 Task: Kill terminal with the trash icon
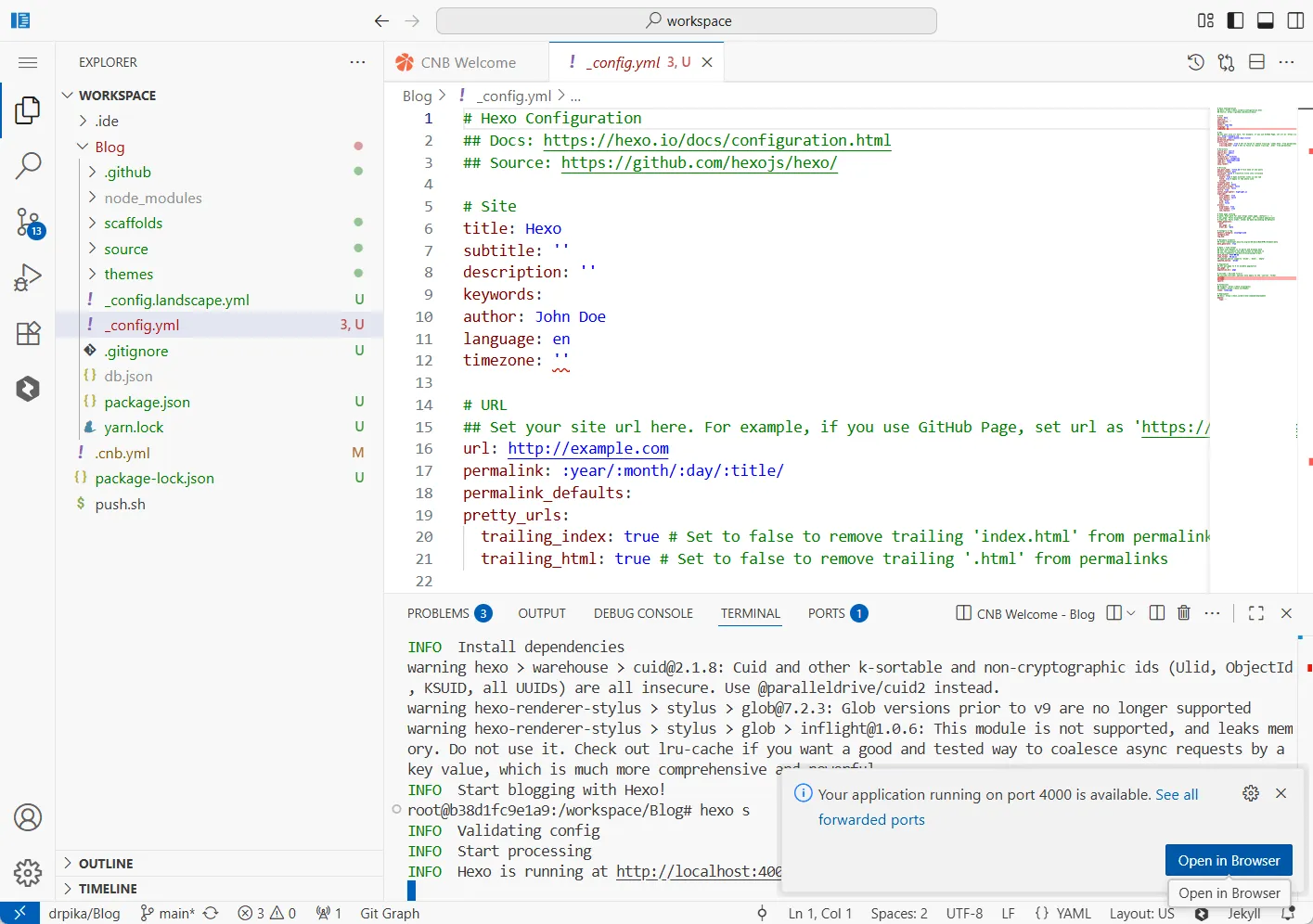coord(1184,613)
